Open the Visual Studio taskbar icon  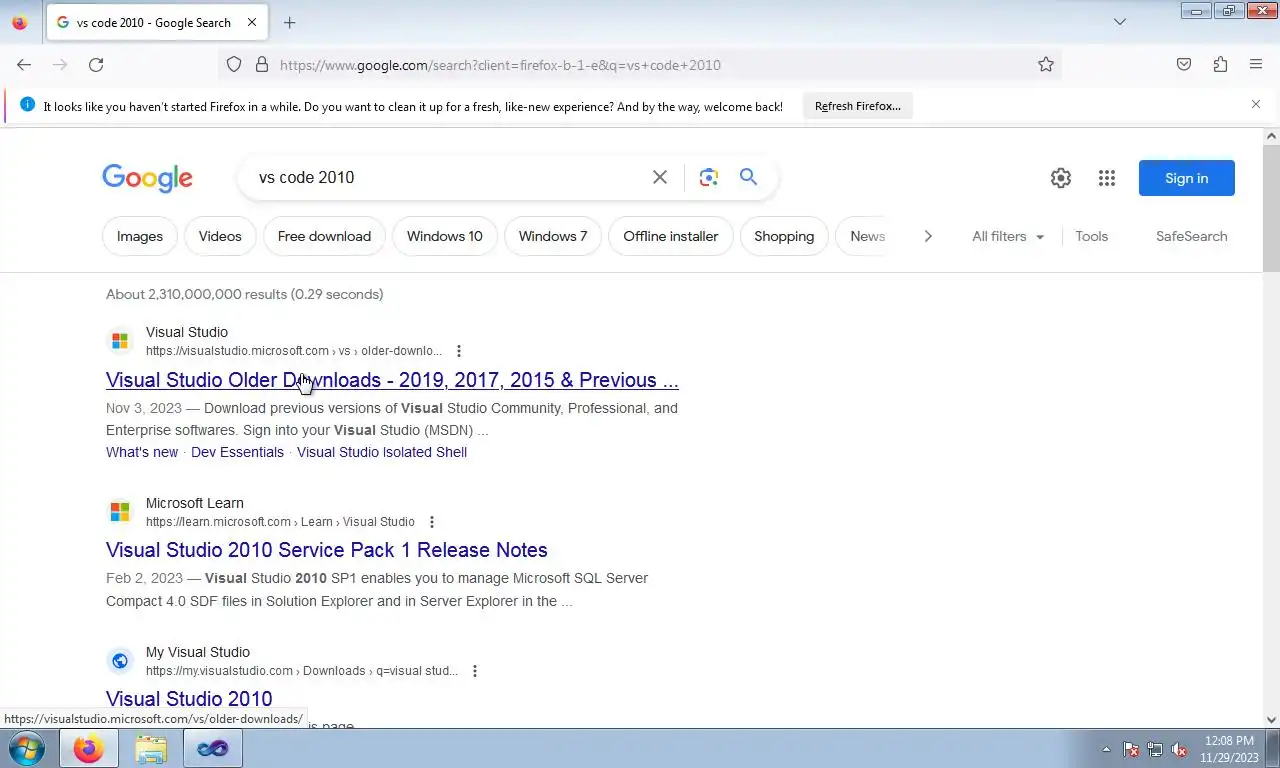click(212, 748)
